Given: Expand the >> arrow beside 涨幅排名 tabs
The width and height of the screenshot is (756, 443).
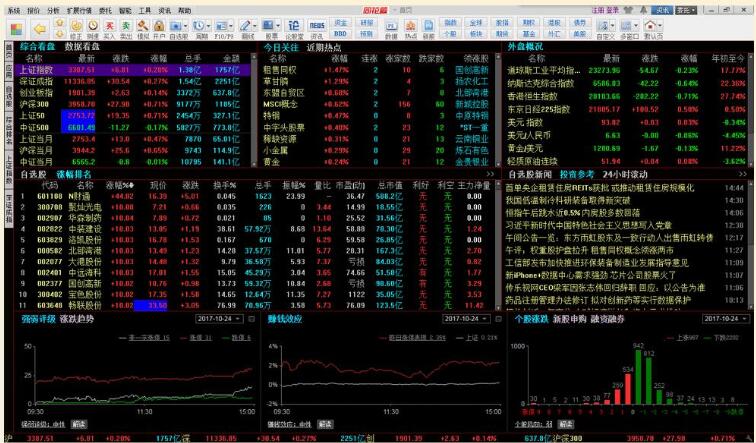Looking at the screenshot, I should (x=490, y=175).
